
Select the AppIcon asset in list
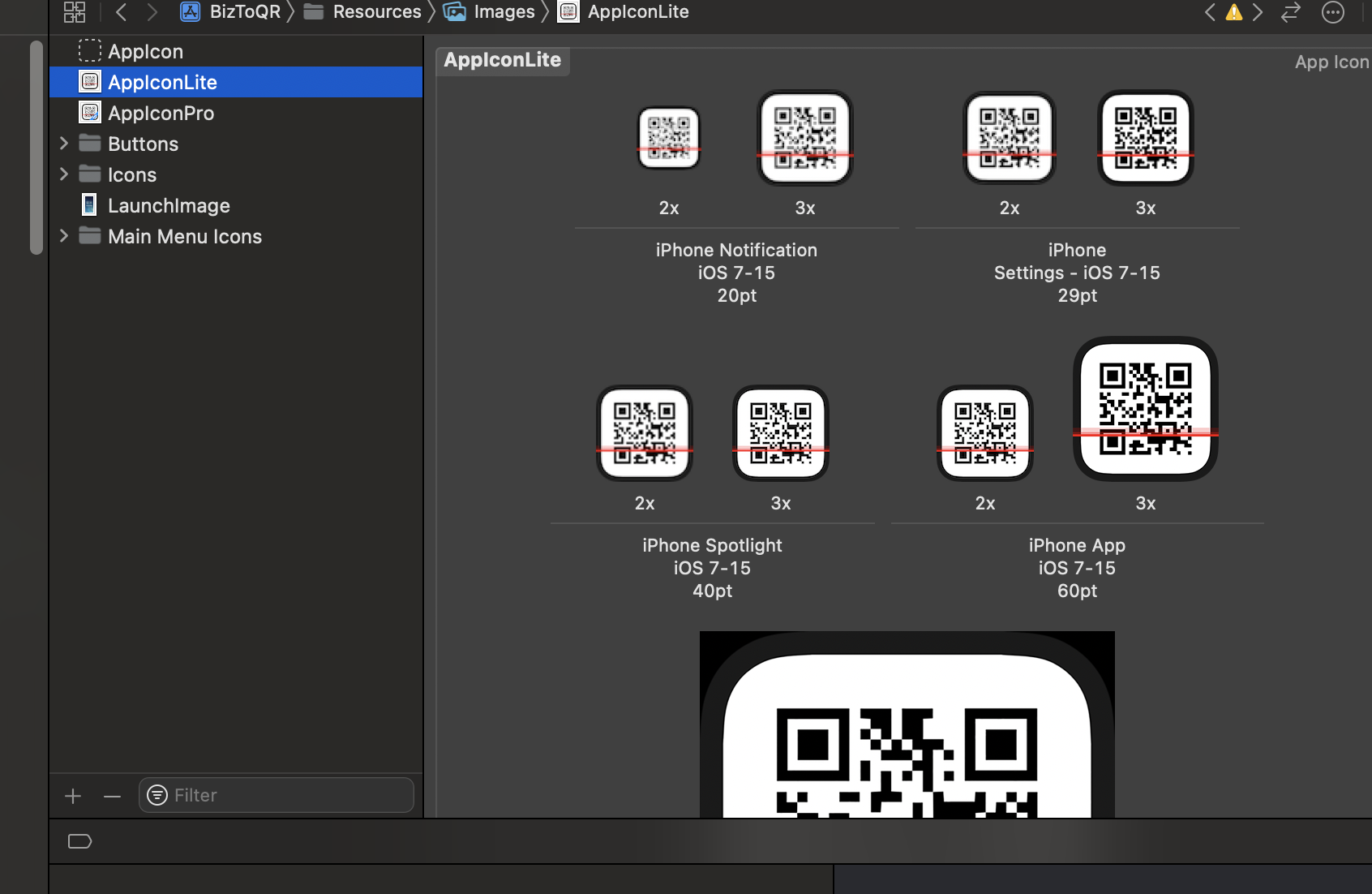(236, 51)
